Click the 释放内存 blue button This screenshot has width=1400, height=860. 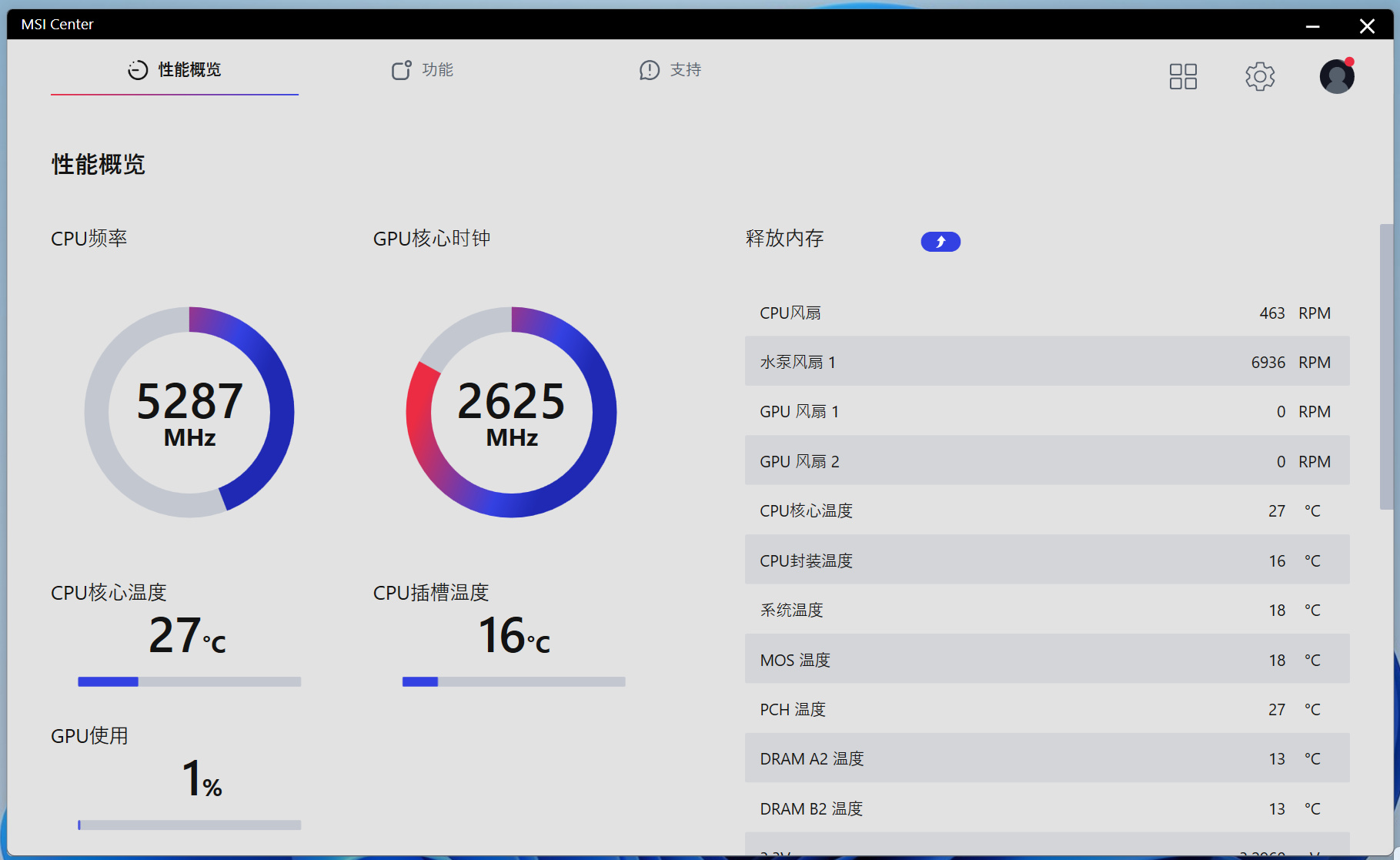coord(941,242)
